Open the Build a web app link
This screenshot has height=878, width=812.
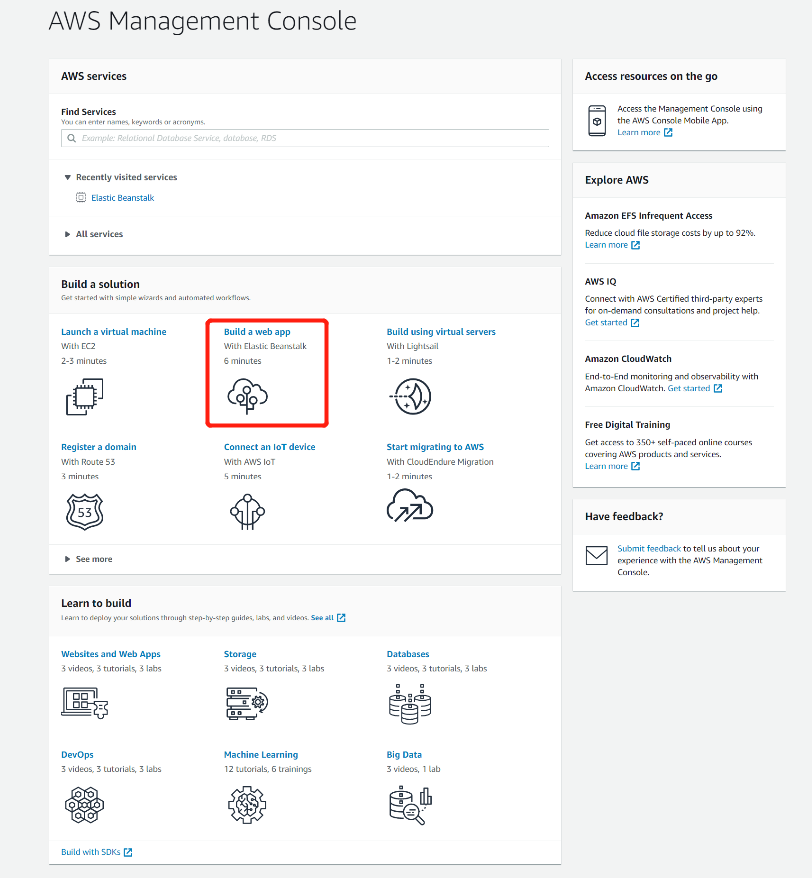[257, 331]
